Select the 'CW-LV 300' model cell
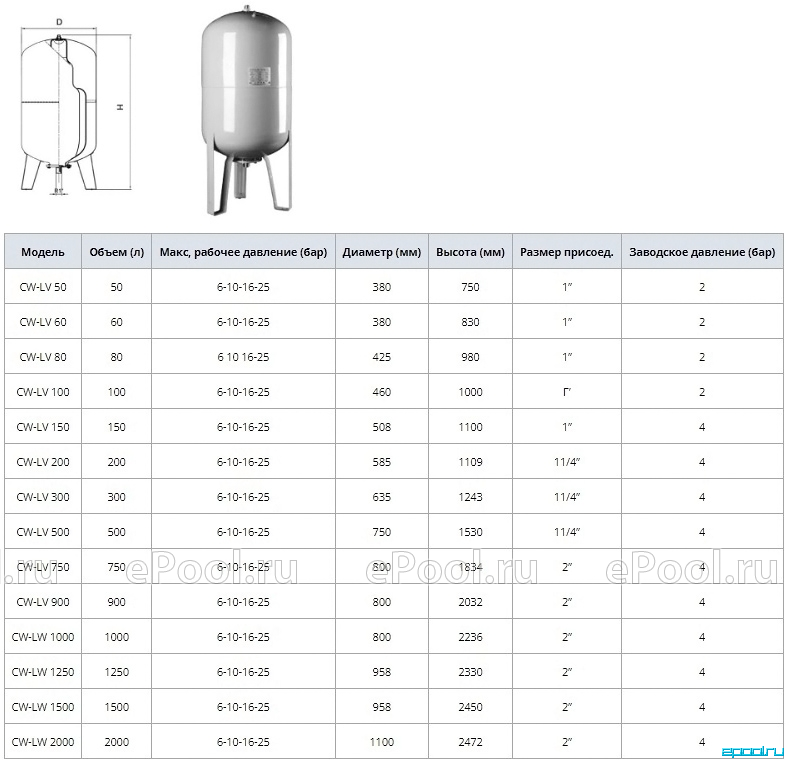789x764 pixels. point(43,497)
